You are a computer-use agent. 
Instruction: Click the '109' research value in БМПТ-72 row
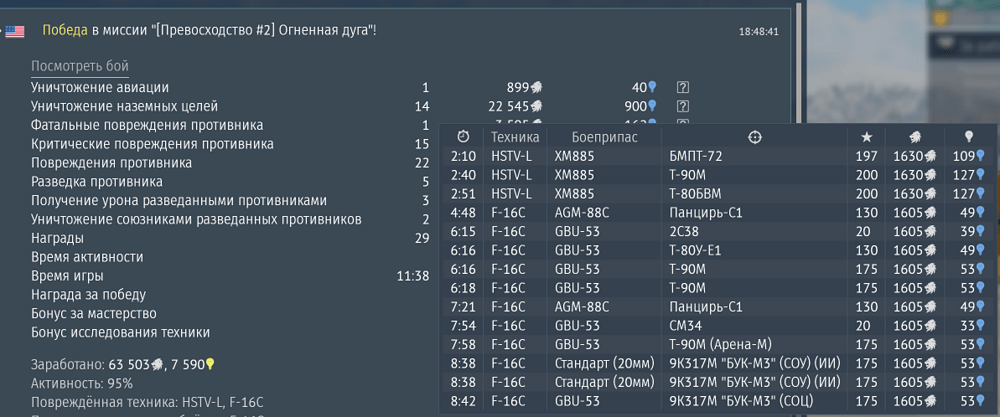(962, 156)
